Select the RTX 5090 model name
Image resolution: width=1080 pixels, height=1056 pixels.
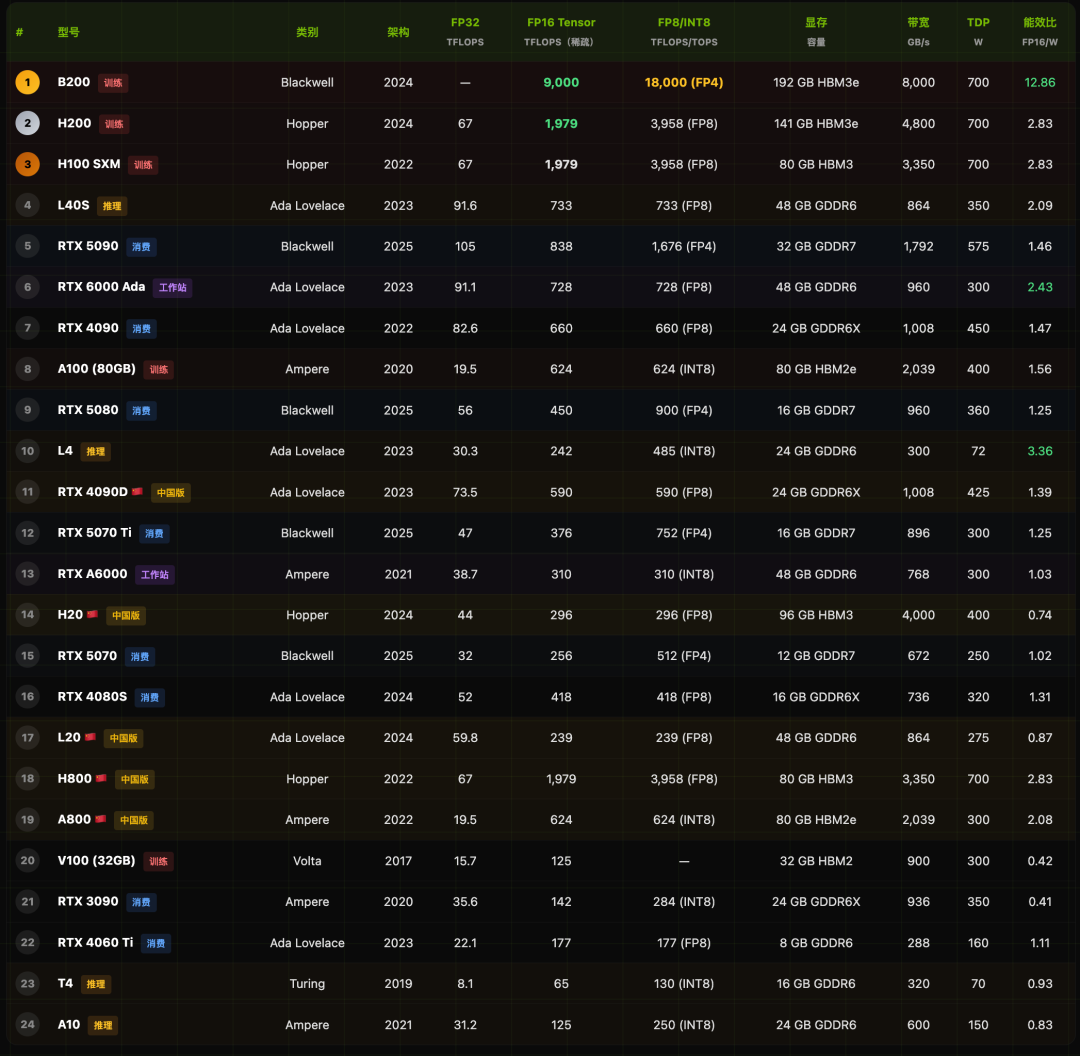(x=88, y=246)
